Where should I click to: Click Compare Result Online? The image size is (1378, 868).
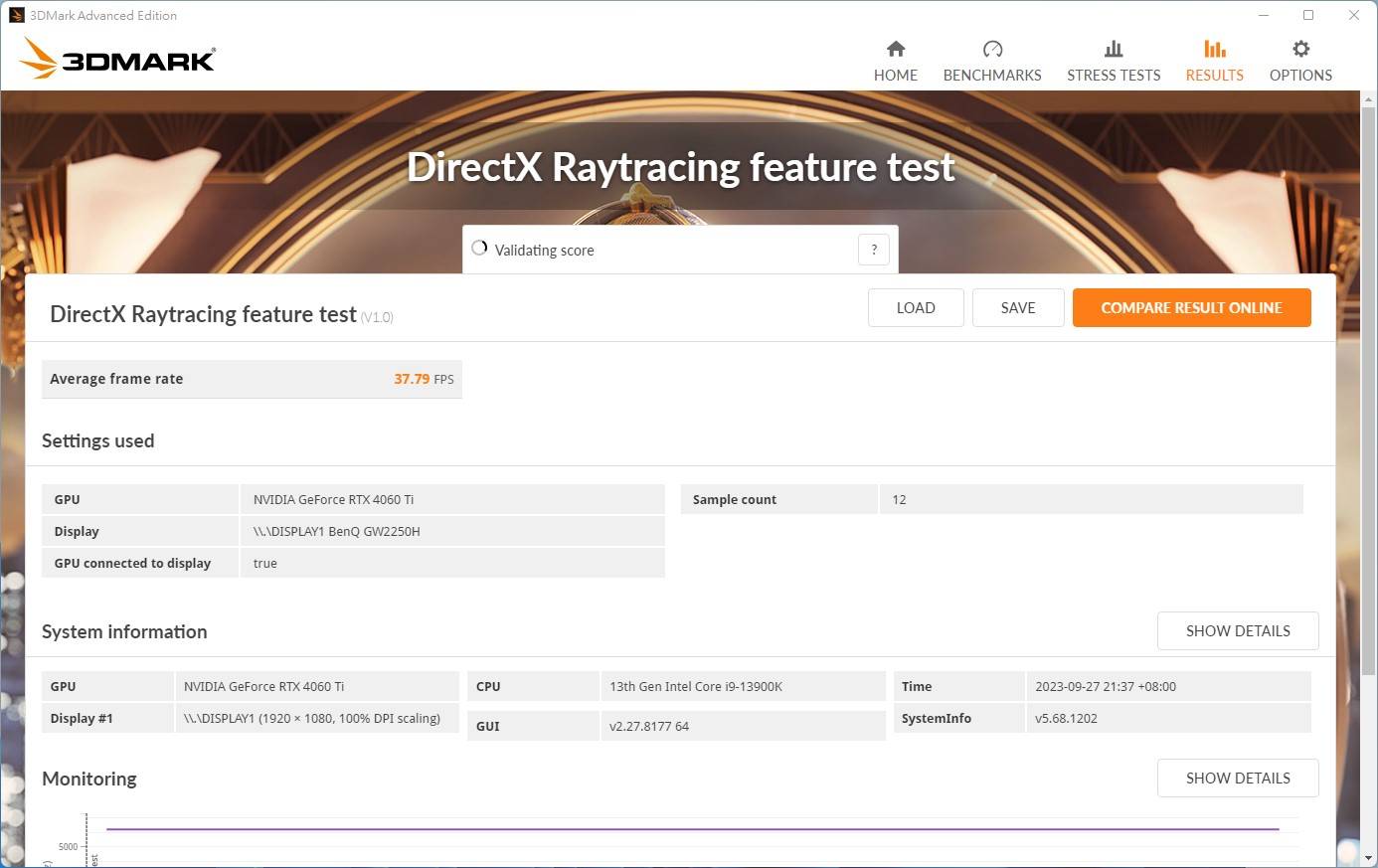1191,307
